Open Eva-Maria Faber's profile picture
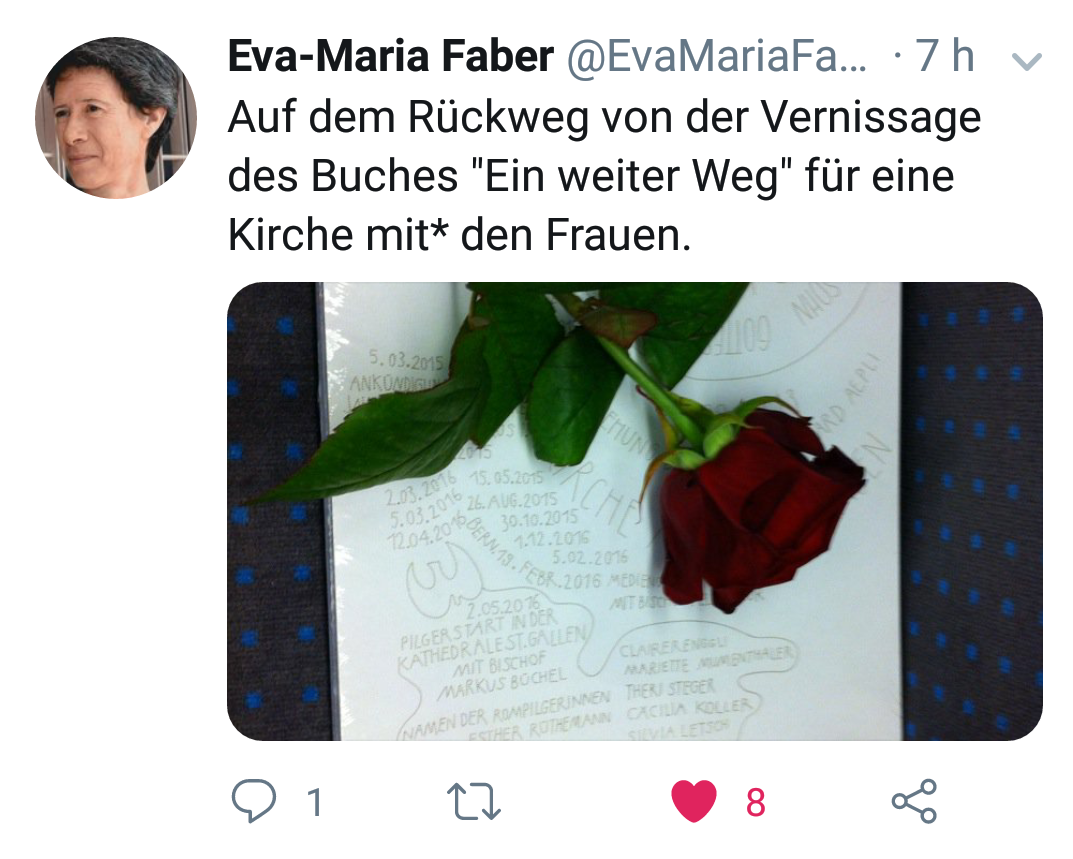 click(116, 118)
